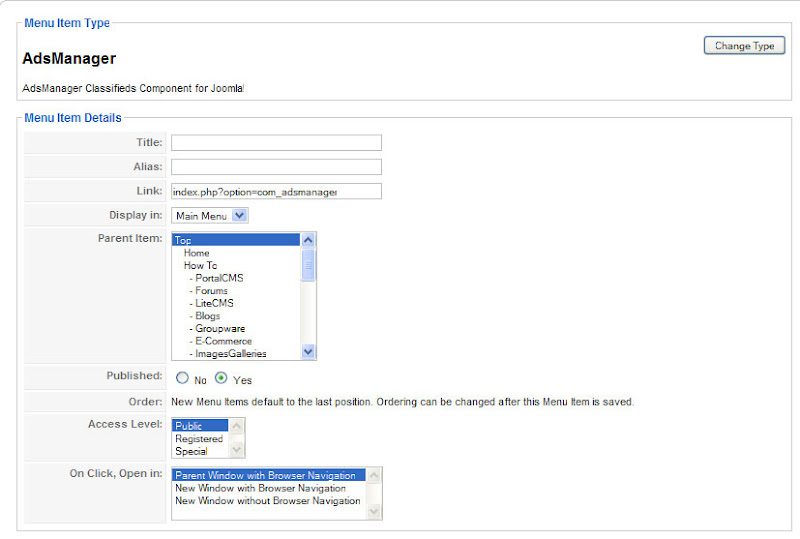Click the Link field with index.php URL
The height and width of the screenshot is (539, 800).
pos(276,191)
